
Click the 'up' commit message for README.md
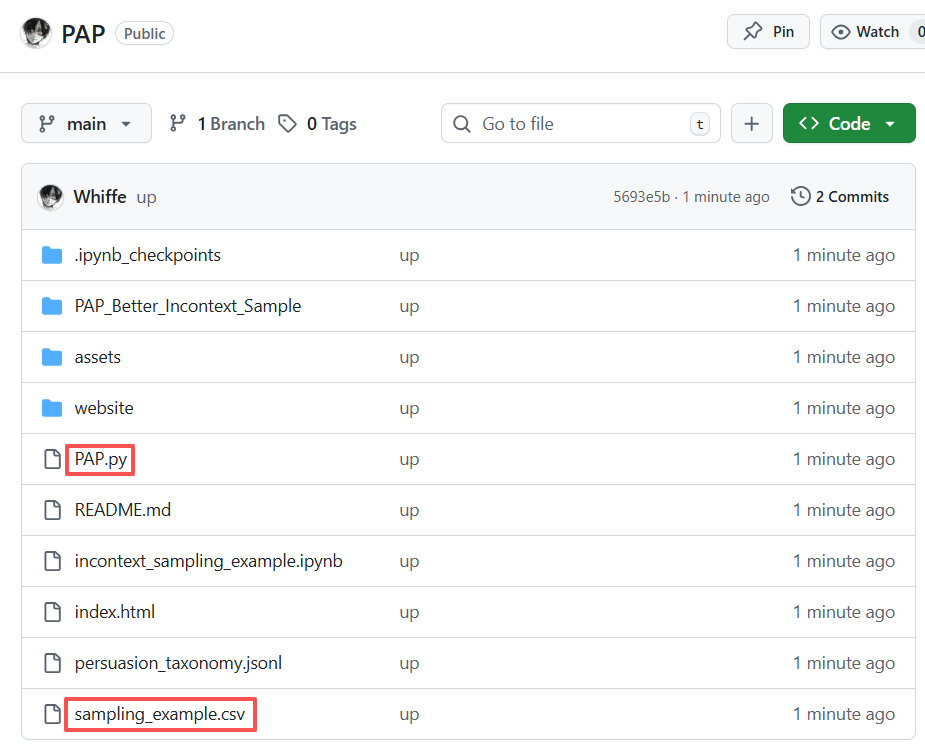(x=409, y=511)
